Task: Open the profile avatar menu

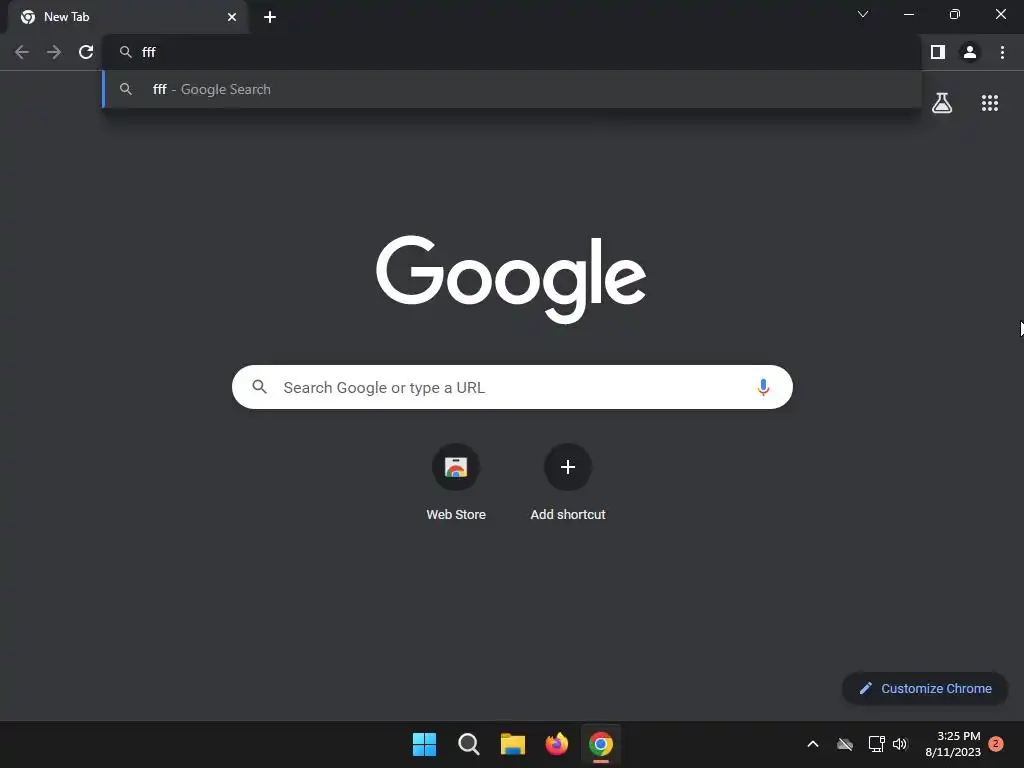Action: pyautogui.click(x=970, y=52)
